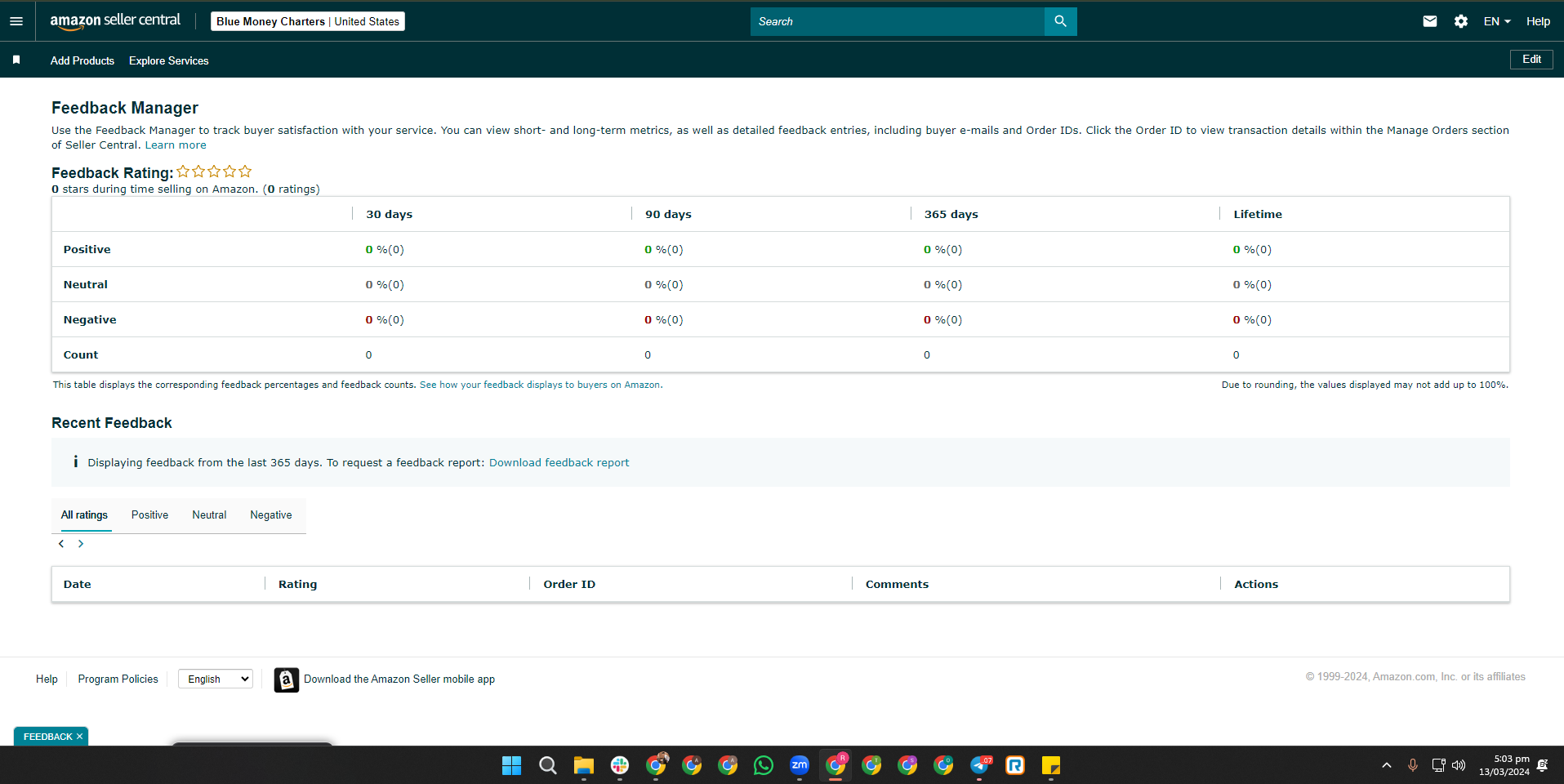Switch to the Positive feedback tab
Screen dimensions: 1564x784
click(150, 515)
